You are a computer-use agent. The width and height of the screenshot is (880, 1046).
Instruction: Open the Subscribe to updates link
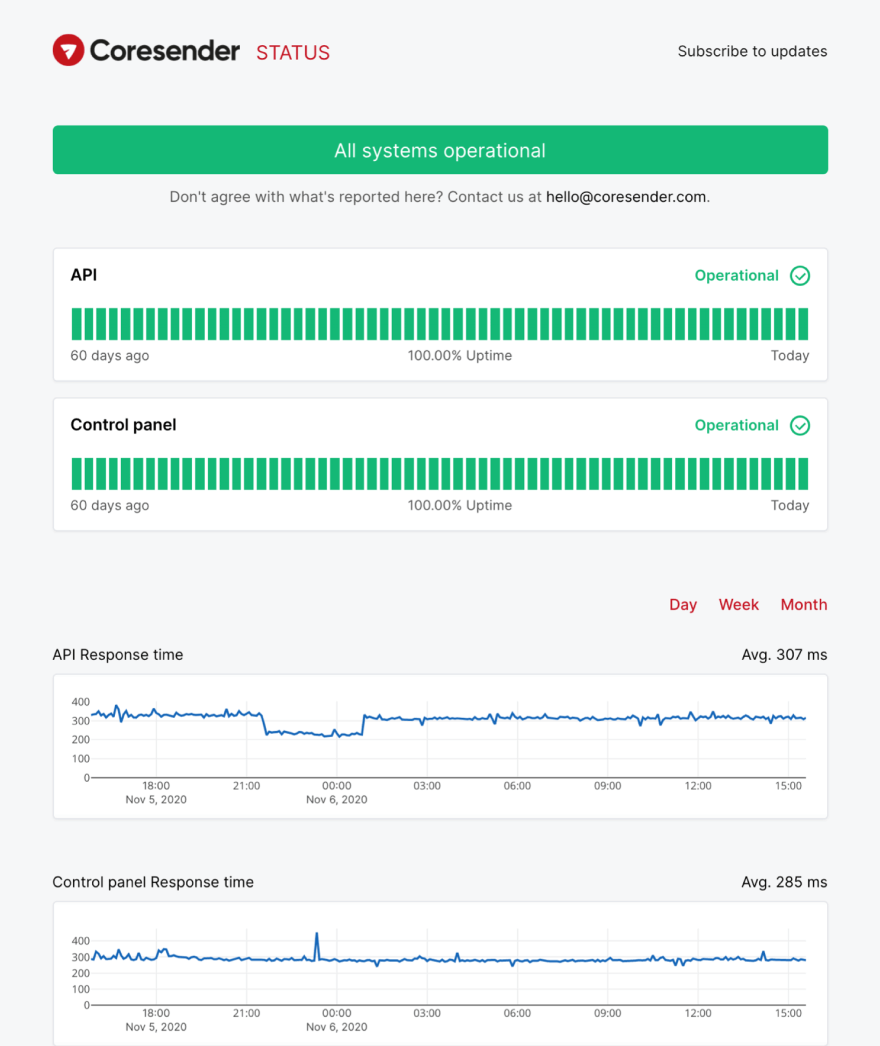753,51
